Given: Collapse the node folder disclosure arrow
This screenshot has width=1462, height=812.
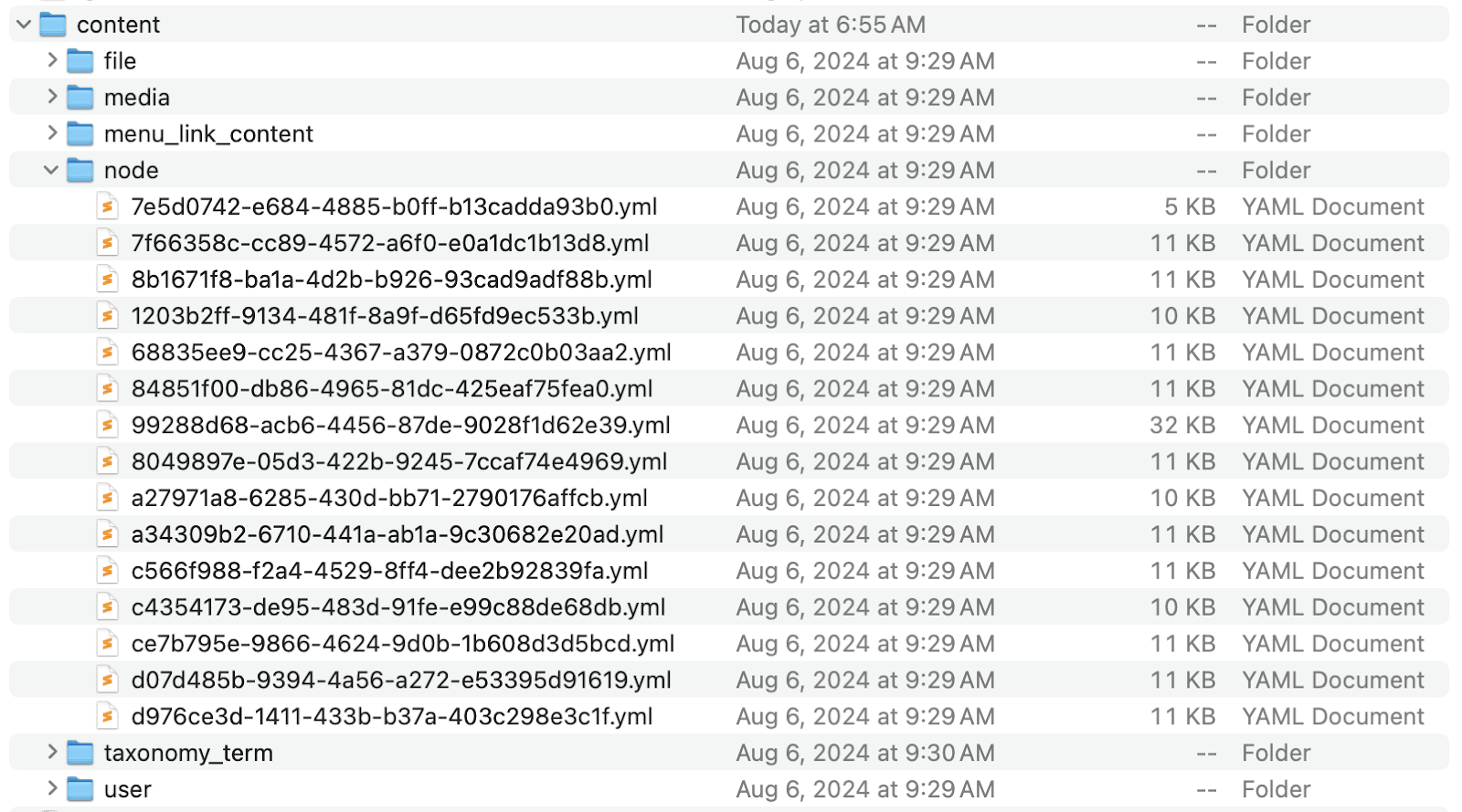Looking at the screenshot, I should point(51,171).
